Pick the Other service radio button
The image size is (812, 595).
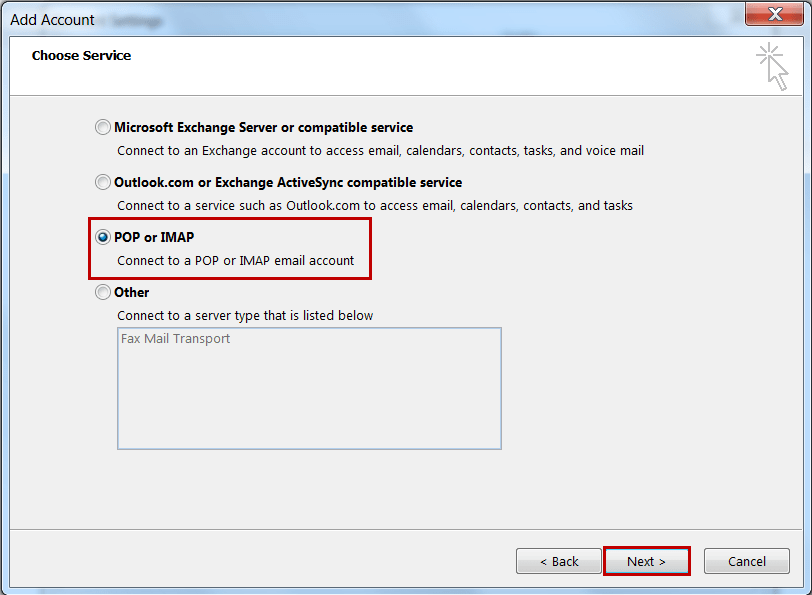[x=103, y=292]
